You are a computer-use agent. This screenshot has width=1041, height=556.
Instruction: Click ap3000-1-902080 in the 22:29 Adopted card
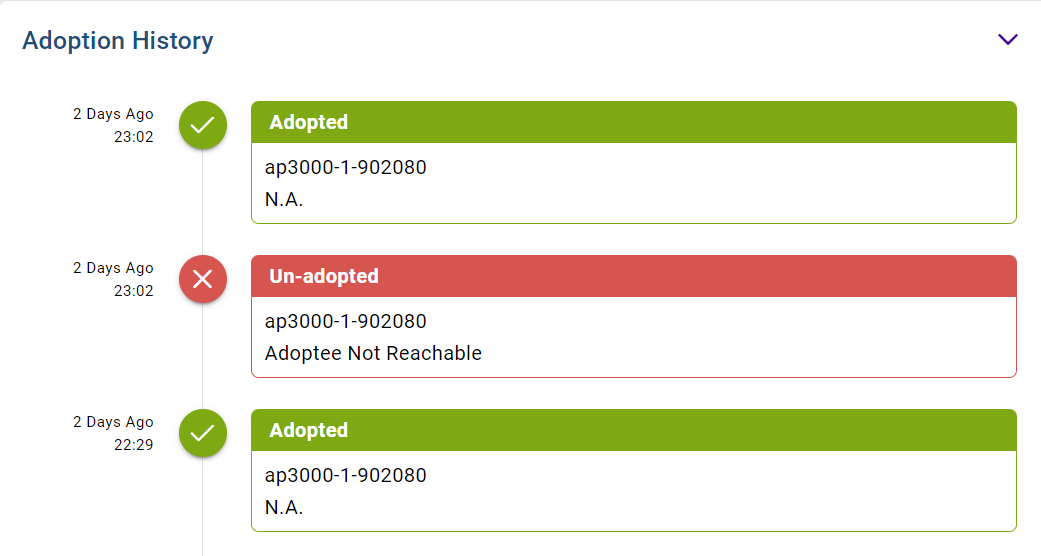click(x=345, y=475)
